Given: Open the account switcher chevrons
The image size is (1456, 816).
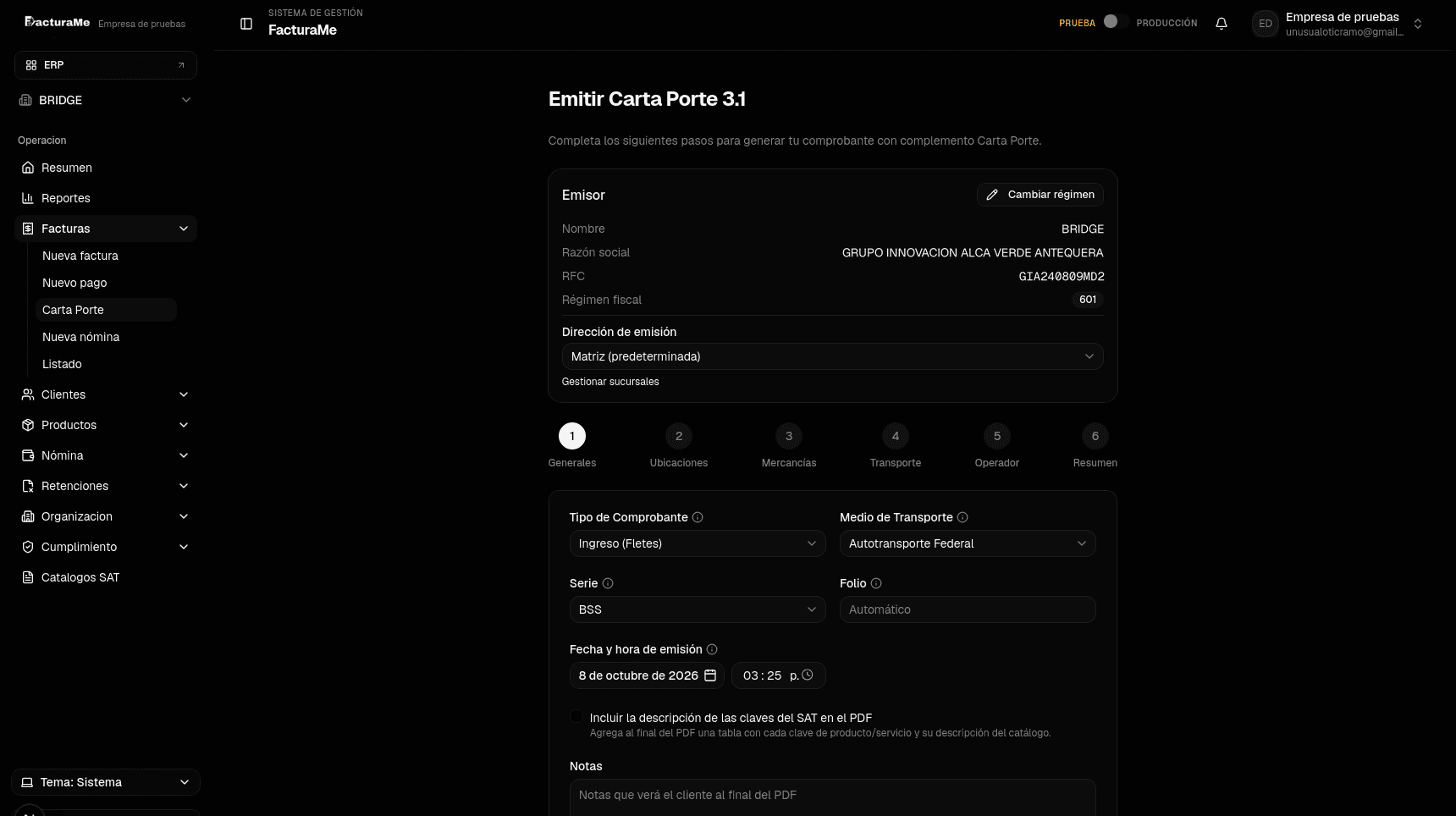Looking at the screenshot, I should point(1418,24).
